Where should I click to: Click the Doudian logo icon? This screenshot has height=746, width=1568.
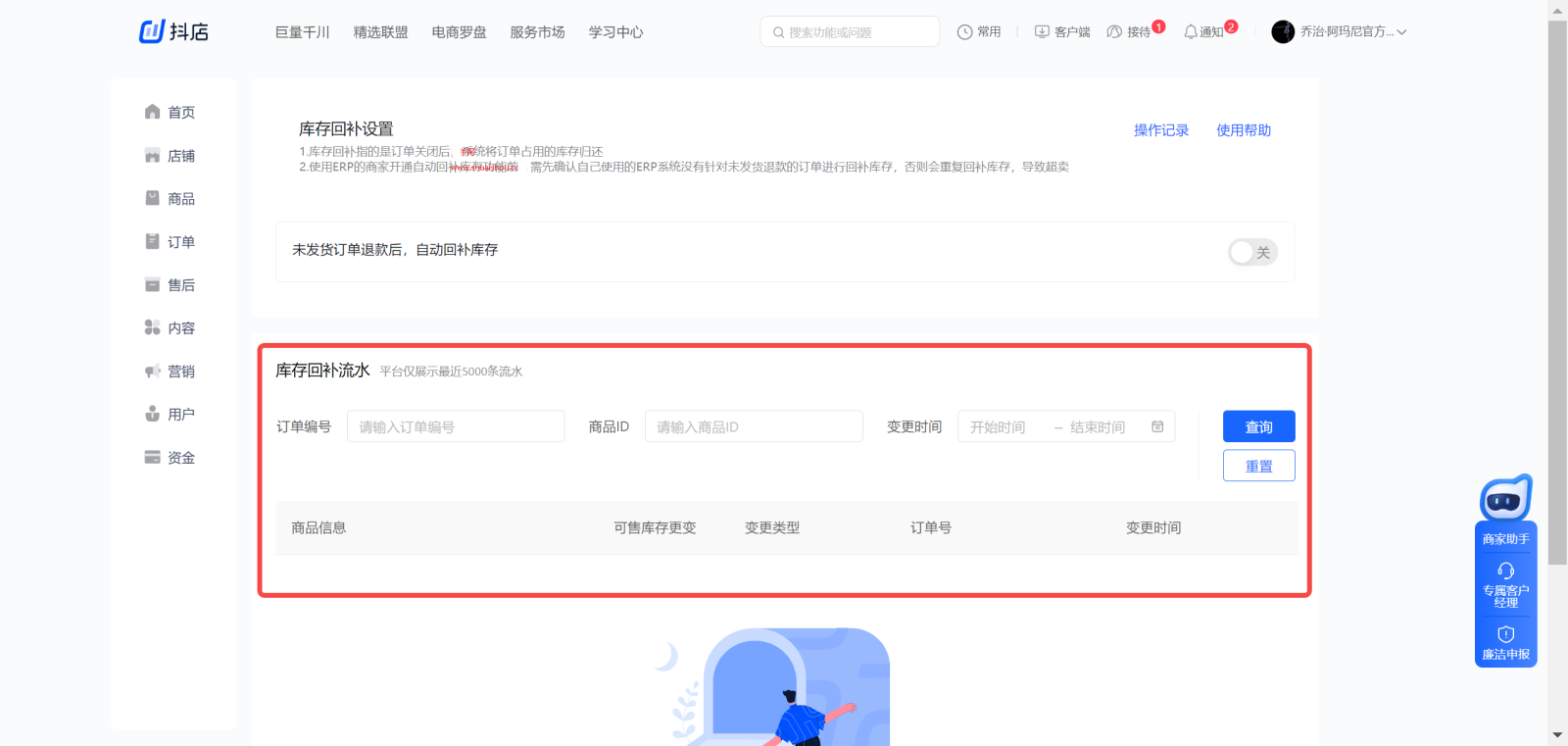click(152, 31)
